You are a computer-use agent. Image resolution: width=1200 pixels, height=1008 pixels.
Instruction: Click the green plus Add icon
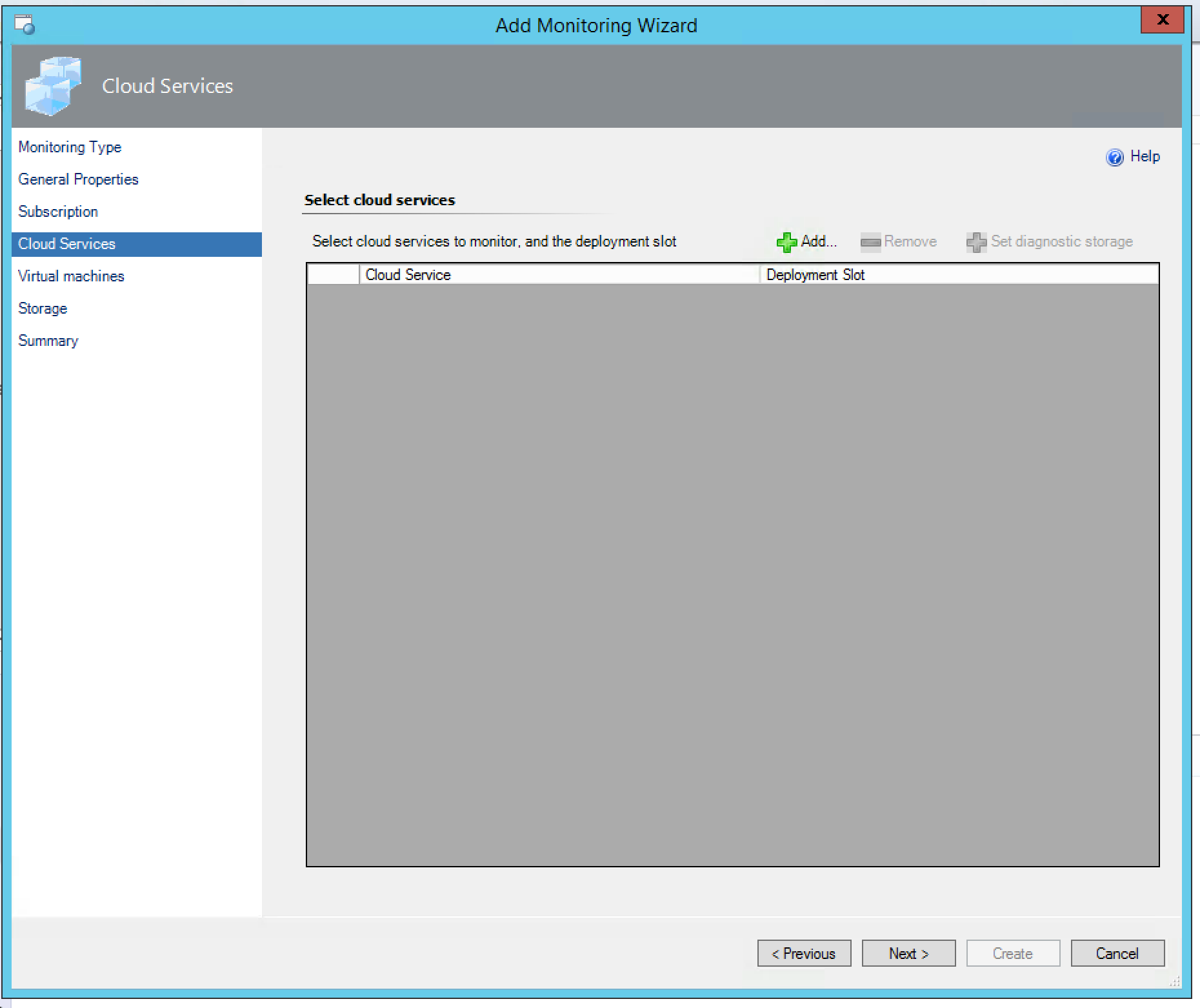tap(786, 242)
